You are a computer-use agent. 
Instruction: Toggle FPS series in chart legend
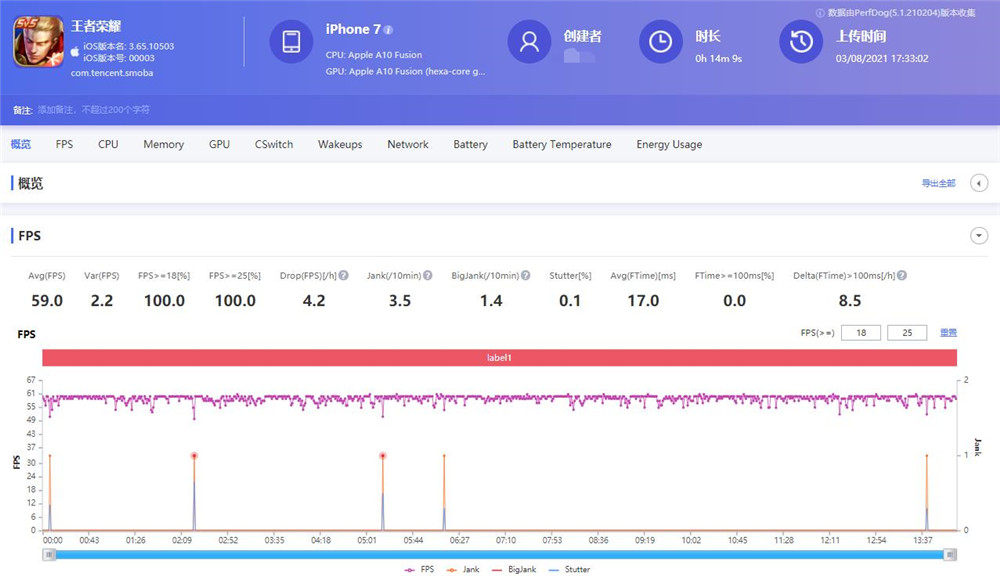422,569
